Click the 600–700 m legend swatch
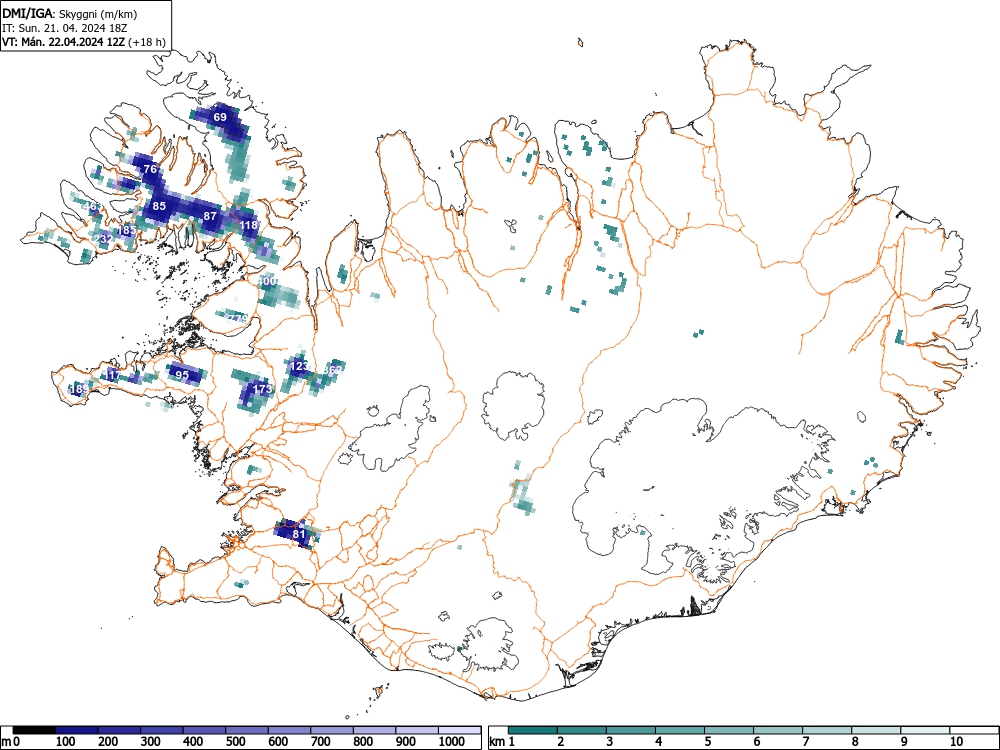The image size is (1000, 750). coord(290,730)
